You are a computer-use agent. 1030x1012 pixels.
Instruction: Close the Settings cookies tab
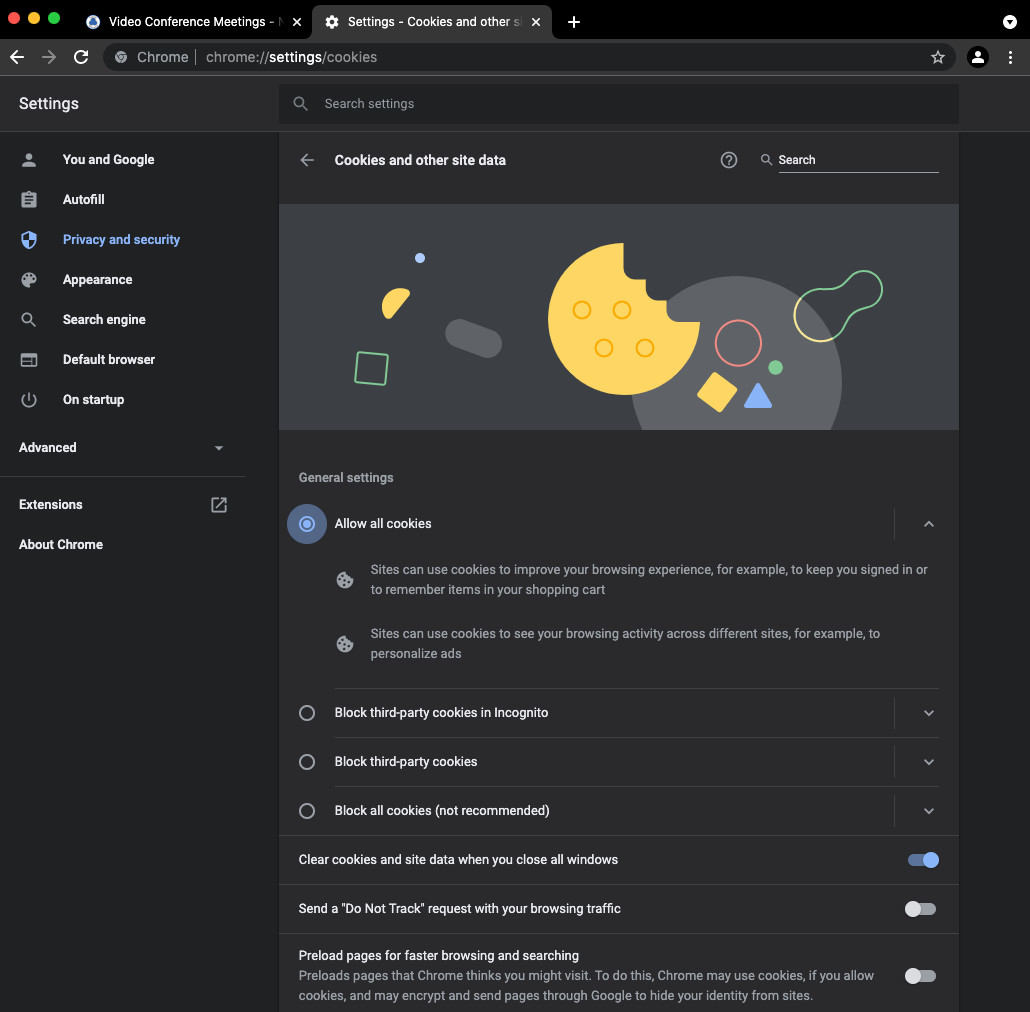(x=536, y=22)
